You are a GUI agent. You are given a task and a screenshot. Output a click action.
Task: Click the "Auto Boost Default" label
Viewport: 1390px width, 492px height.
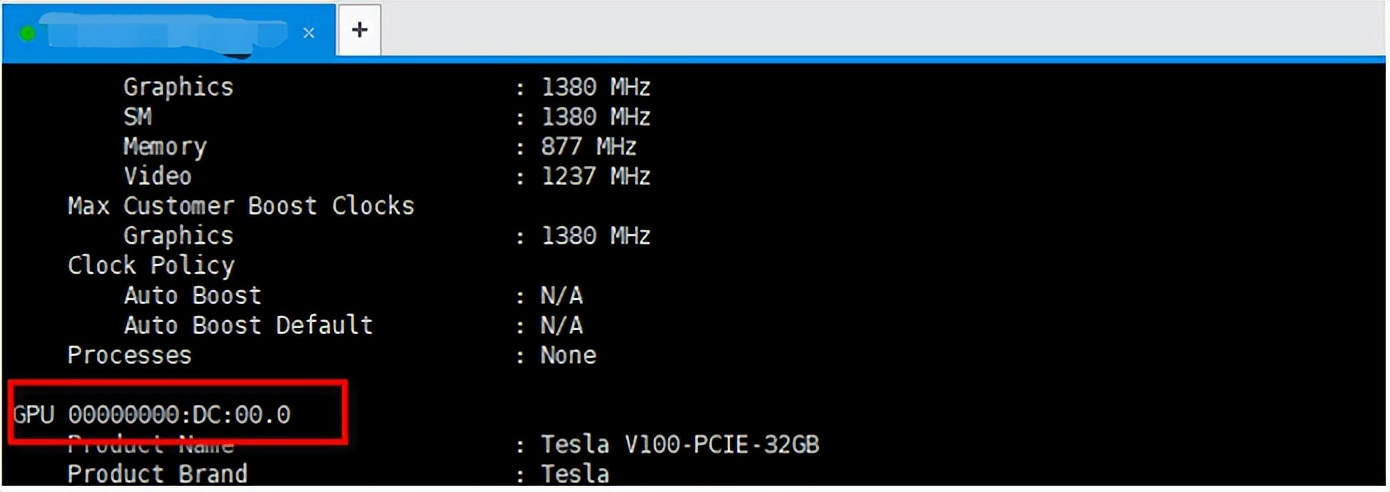248,326
